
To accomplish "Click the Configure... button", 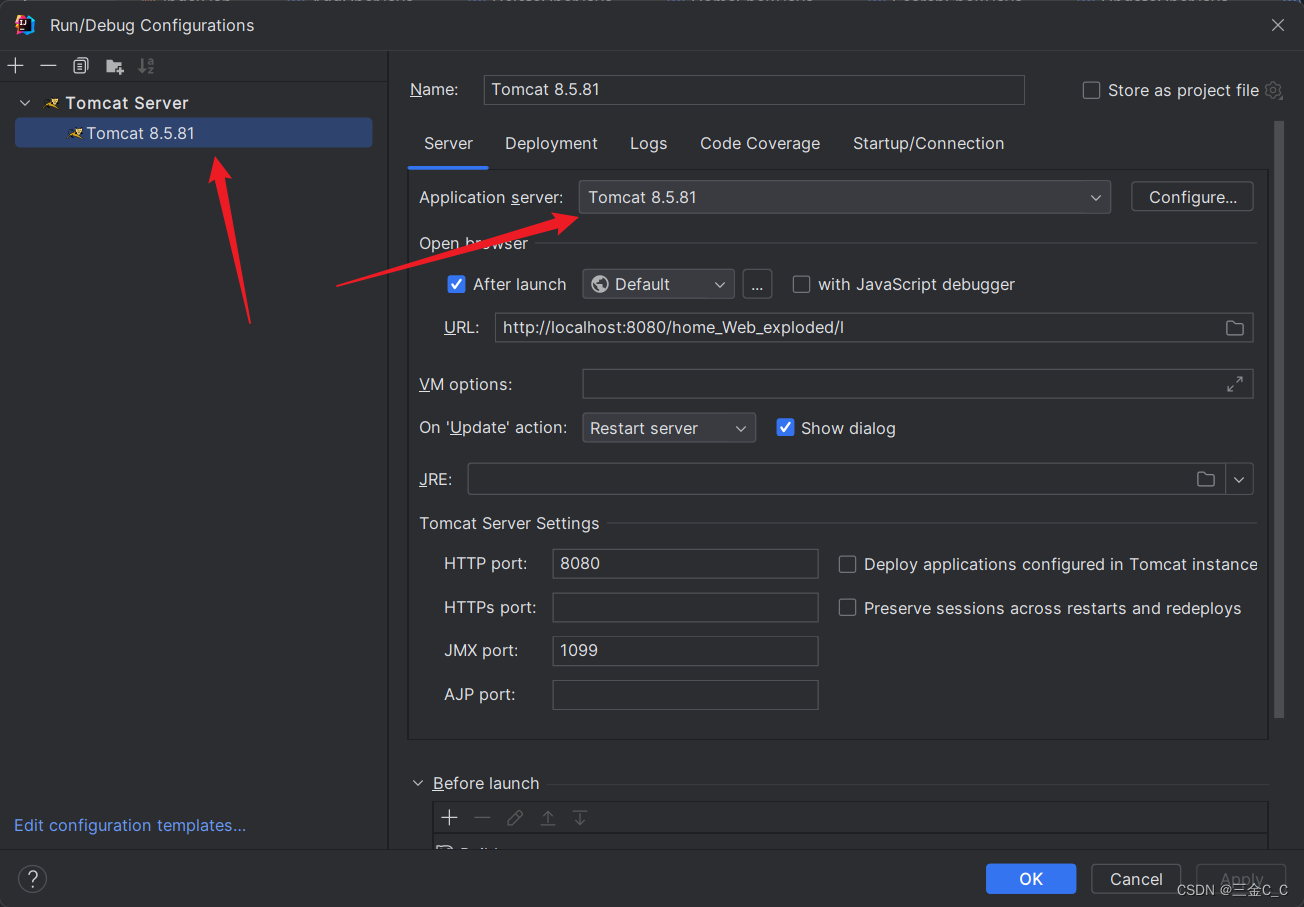I will click(x=1192, y=197).
